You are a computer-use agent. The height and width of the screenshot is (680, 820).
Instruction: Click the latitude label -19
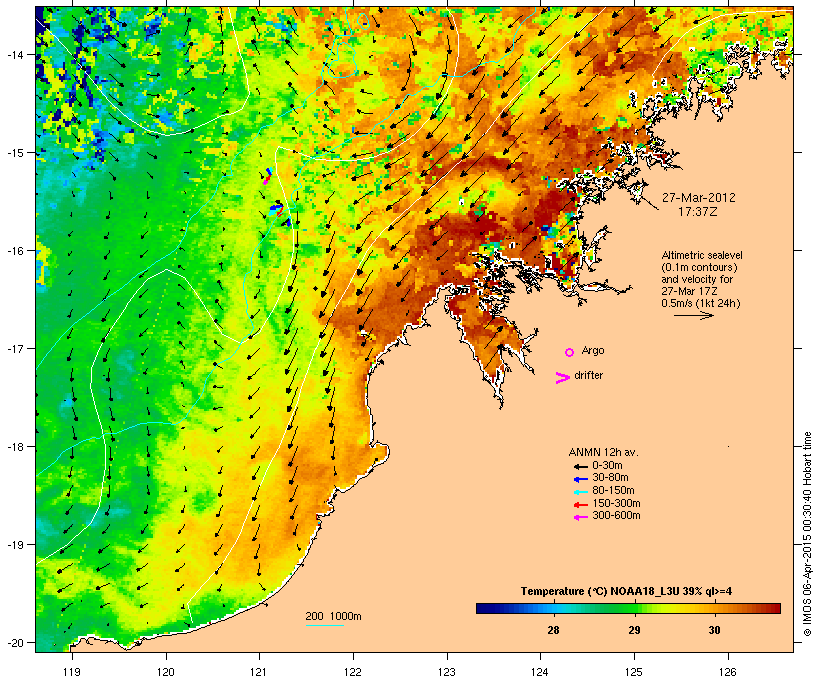coord(14,545)
